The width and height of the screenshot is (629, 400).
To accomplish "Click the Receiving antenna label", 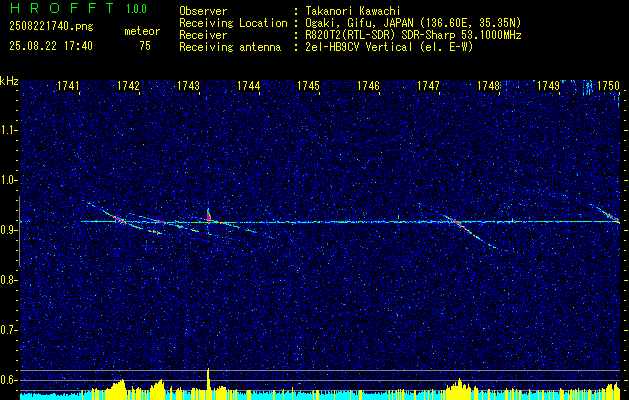I will pos(230,47).
